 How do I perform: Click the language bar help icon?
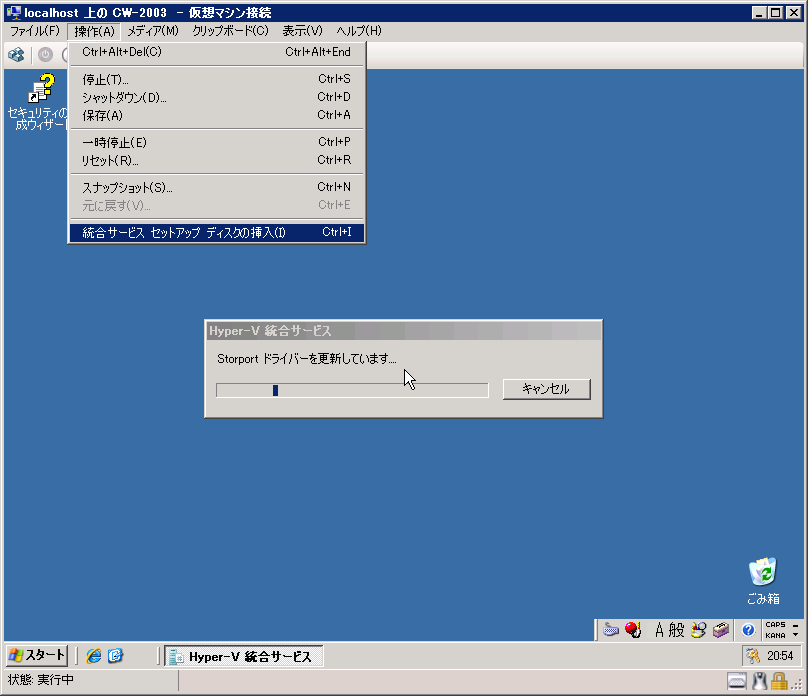(748, 630)
